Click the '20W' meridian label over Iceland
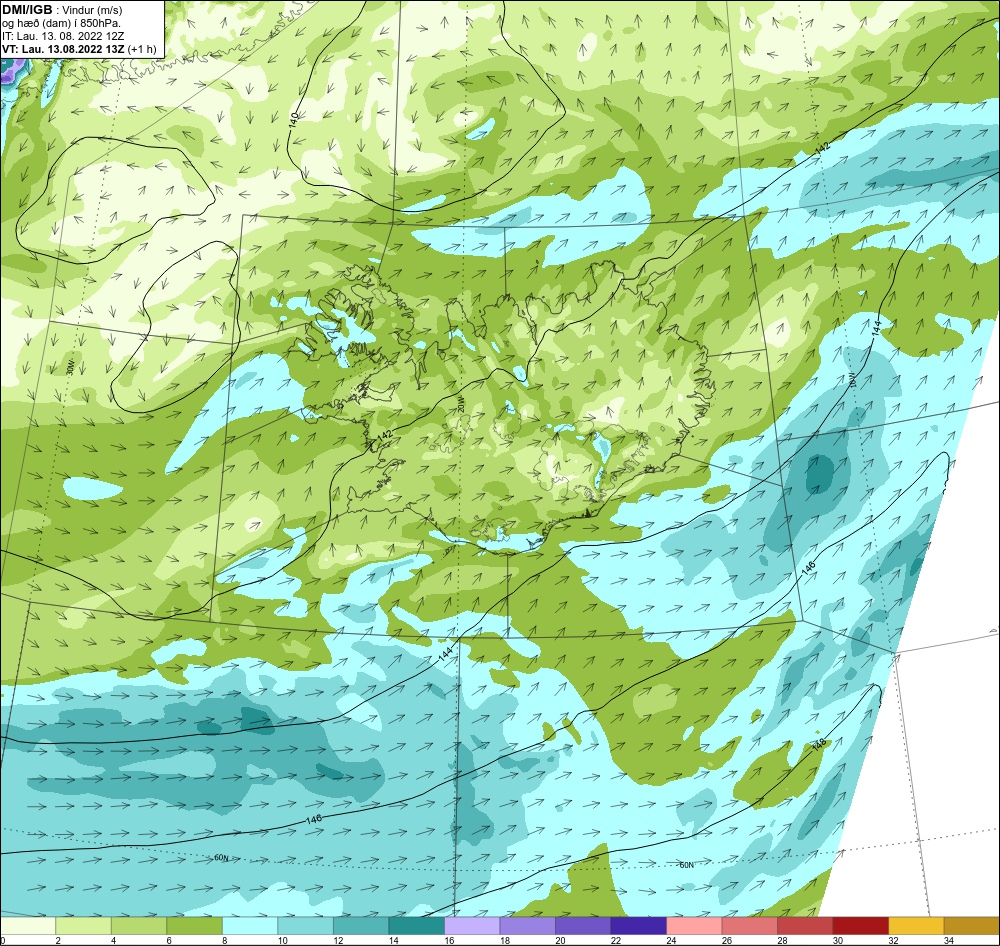 click(x=462, y=403)
